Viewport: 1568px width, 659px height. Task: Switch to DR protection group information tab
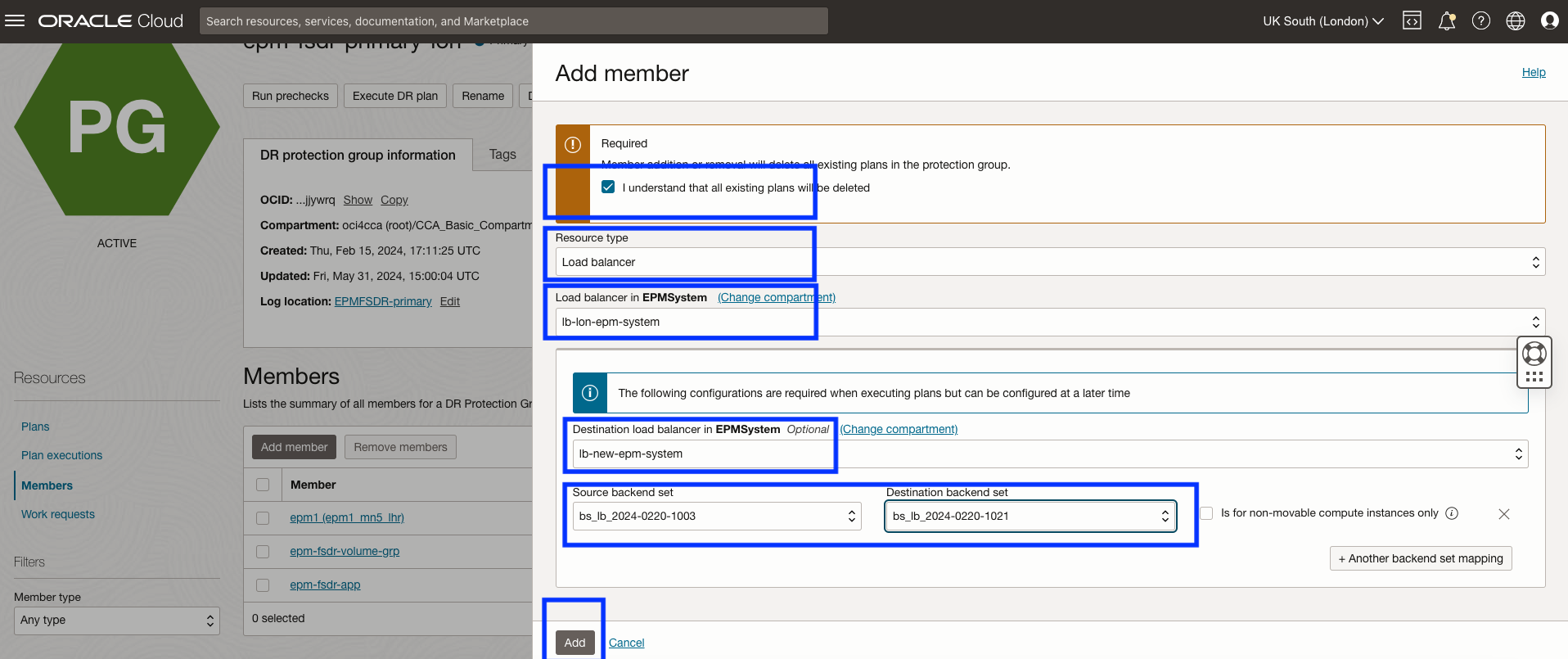[358, 155]
